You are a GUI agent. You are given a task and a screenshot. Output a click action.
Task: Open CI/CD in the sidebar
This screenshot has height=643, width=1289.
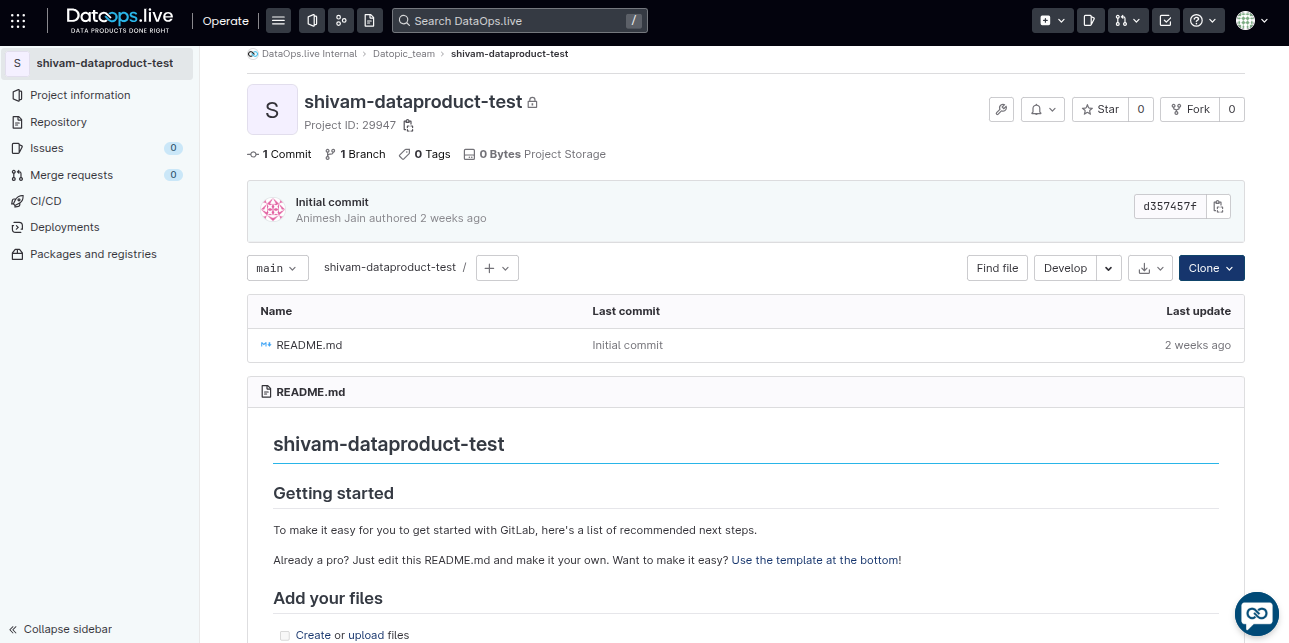point(46,201)
